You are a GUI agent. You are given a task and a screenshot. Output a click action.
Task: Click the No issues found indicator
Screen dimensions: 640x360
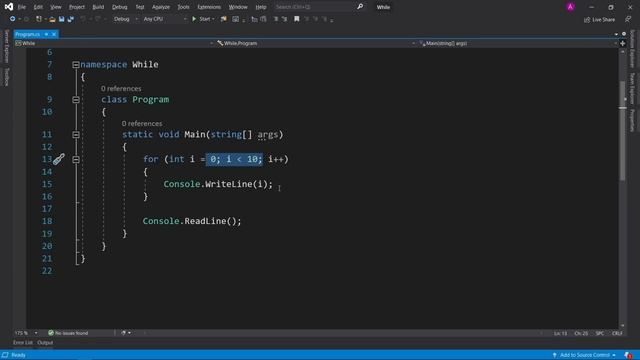coord(68,333)
